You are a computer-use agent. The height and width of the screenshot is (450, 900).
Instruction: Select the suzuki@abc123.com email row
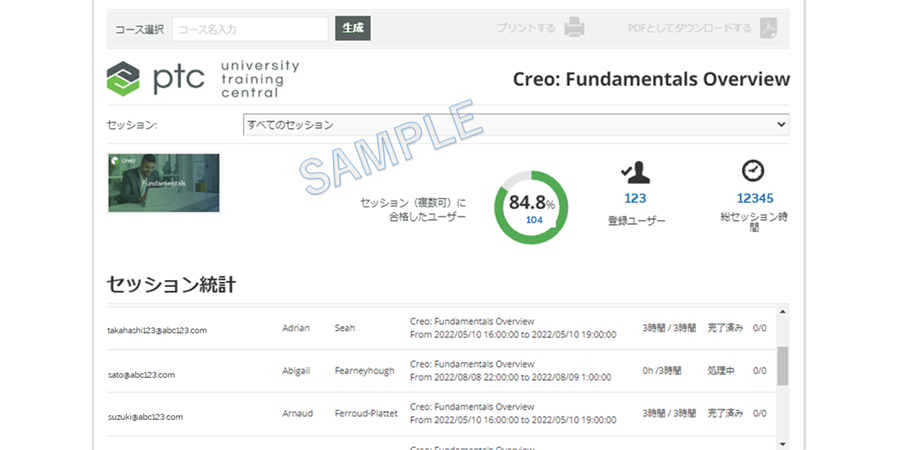coord(145,416)
